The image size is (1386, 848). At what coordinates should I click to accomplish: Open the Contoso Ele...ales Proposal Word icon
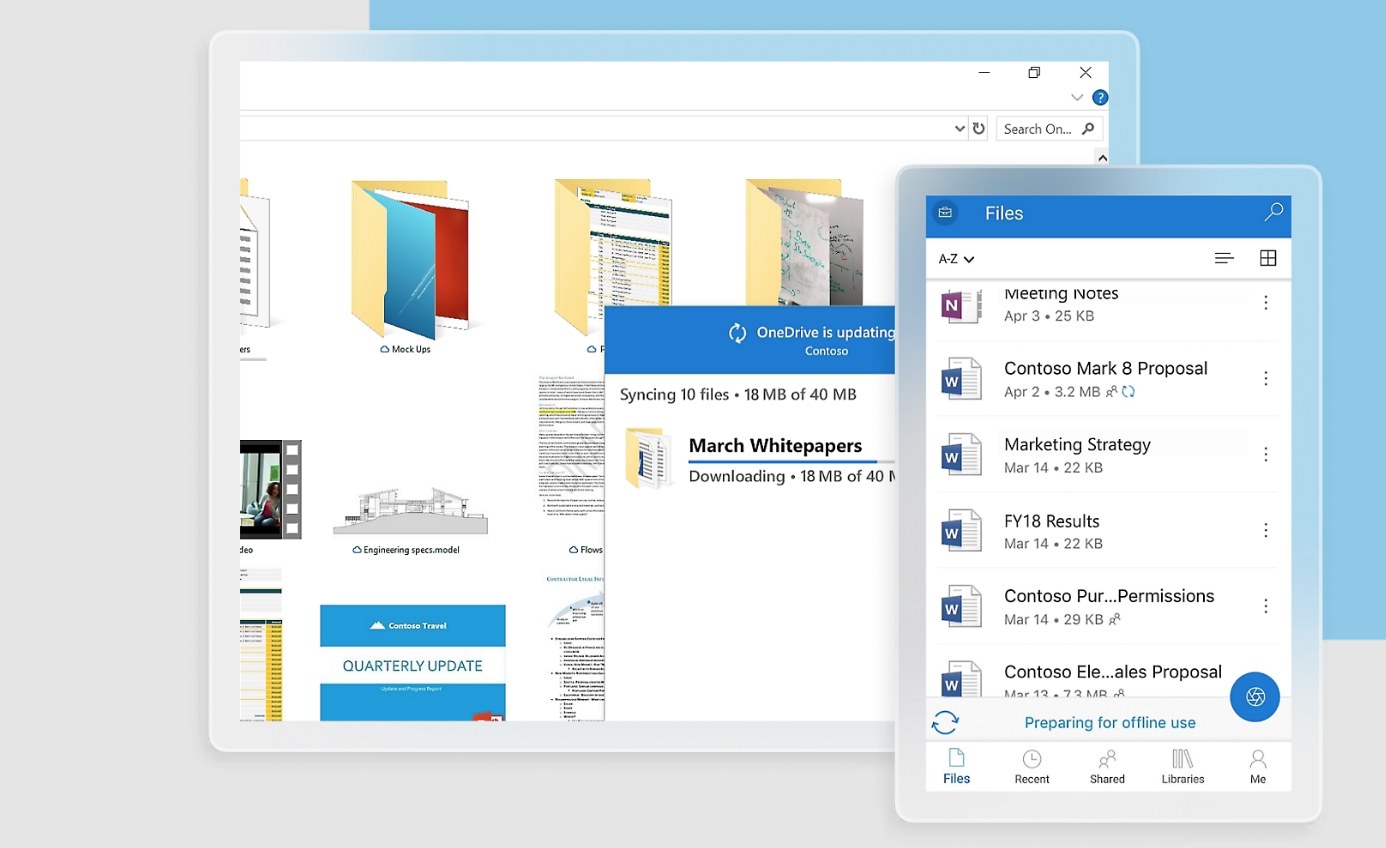pyautogui.click(x=962, y=679)
